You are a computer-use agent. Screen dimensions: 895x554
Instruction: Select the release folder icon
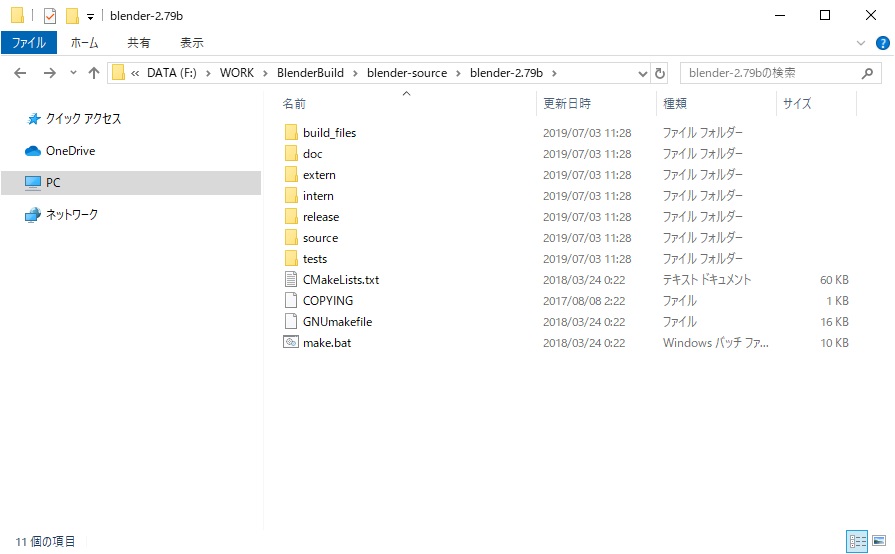click(x=291, y=217)
